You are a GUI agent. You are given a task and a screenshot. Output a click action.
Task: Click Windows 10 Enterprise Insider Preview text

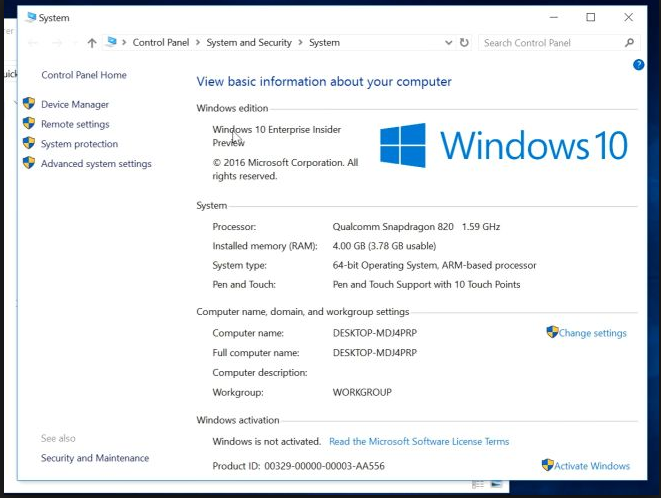pyautogui.click(x=277, y=136)
